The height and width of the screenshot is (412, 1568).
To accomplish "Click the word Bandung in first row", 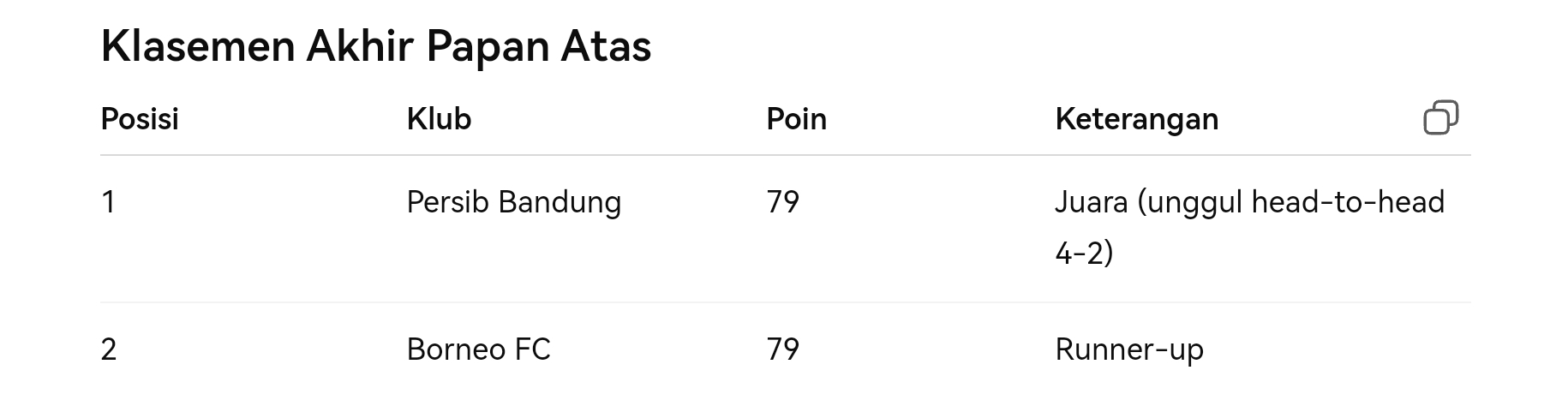I will (560, 203).
